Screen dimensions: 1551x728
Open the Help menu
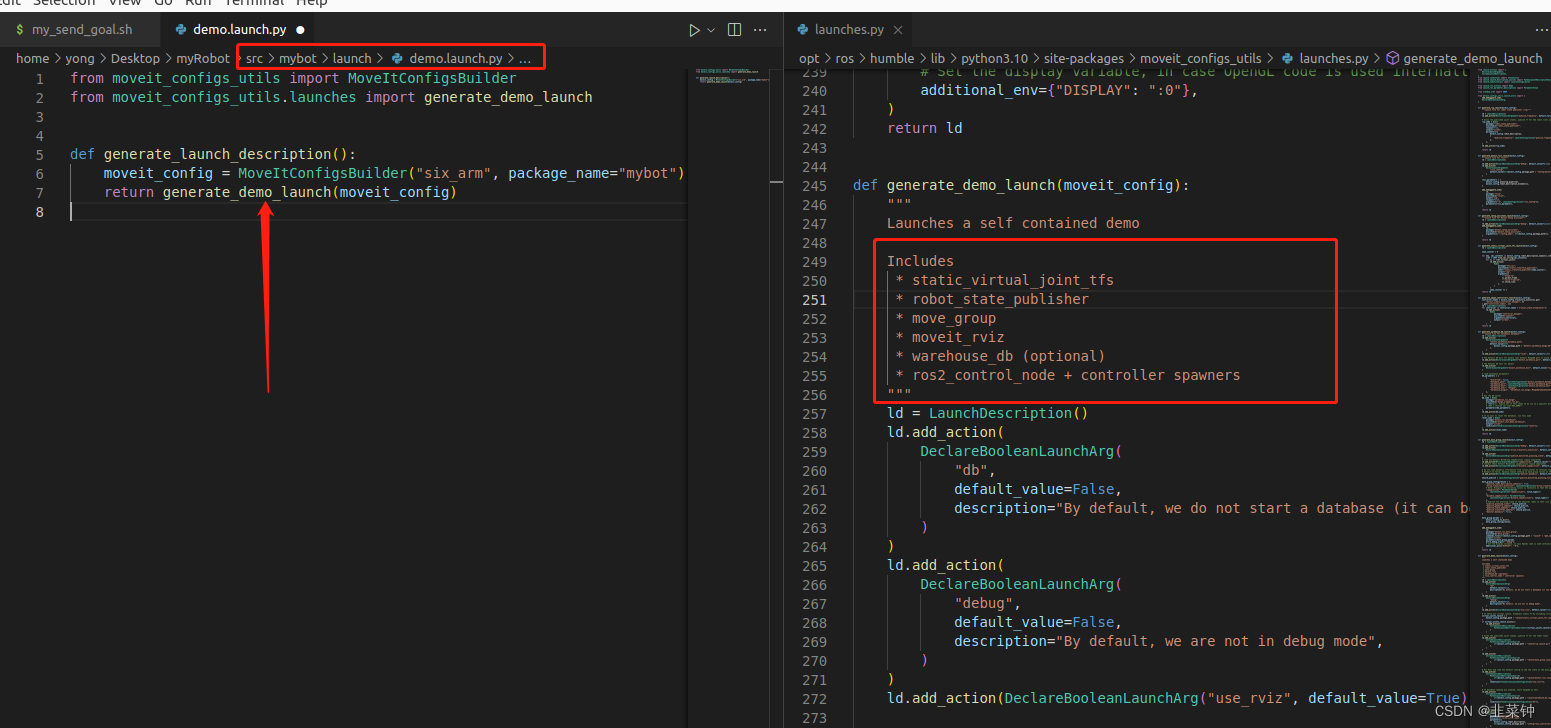312,3
